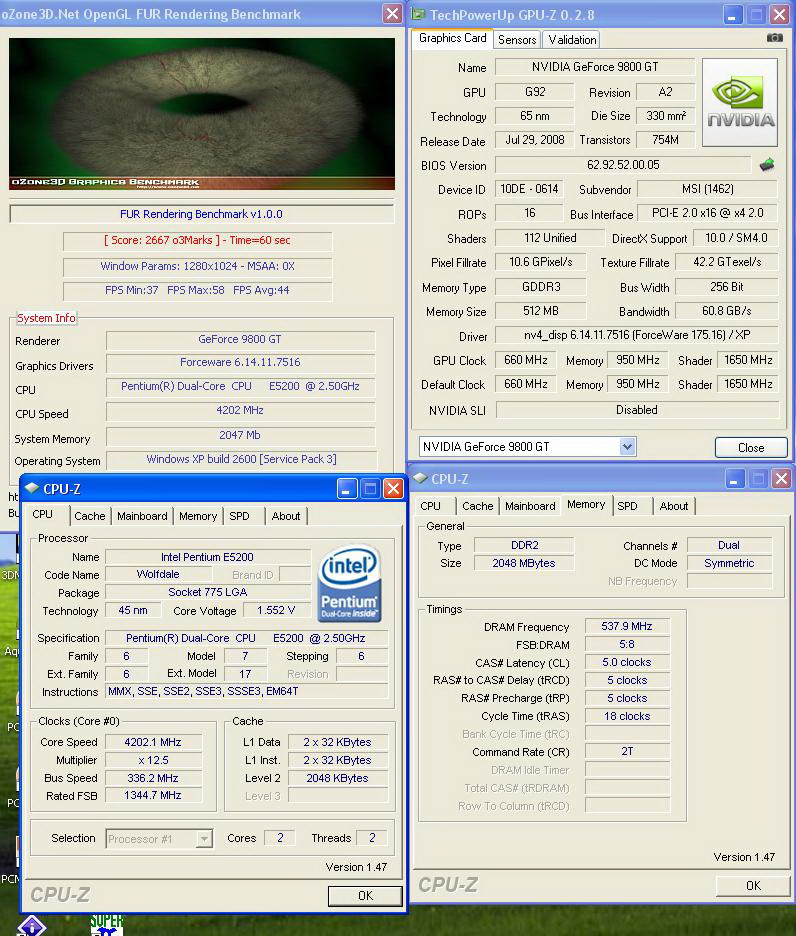
Task: Click the FSB:DRAM 5:8 value
Action: (x=626, y=644)
